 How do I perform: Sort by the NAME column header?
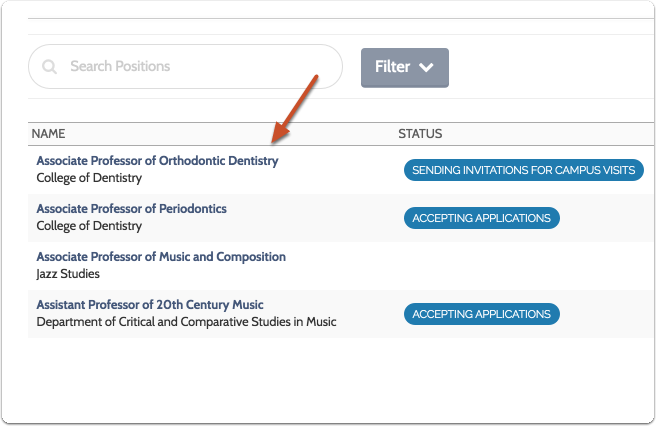[x=48, y=133]
